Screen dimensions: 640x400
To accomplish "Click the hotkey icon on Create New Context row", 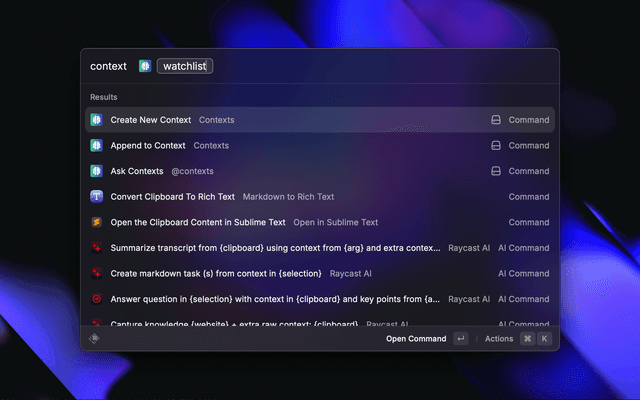I will tap(494, 120).
